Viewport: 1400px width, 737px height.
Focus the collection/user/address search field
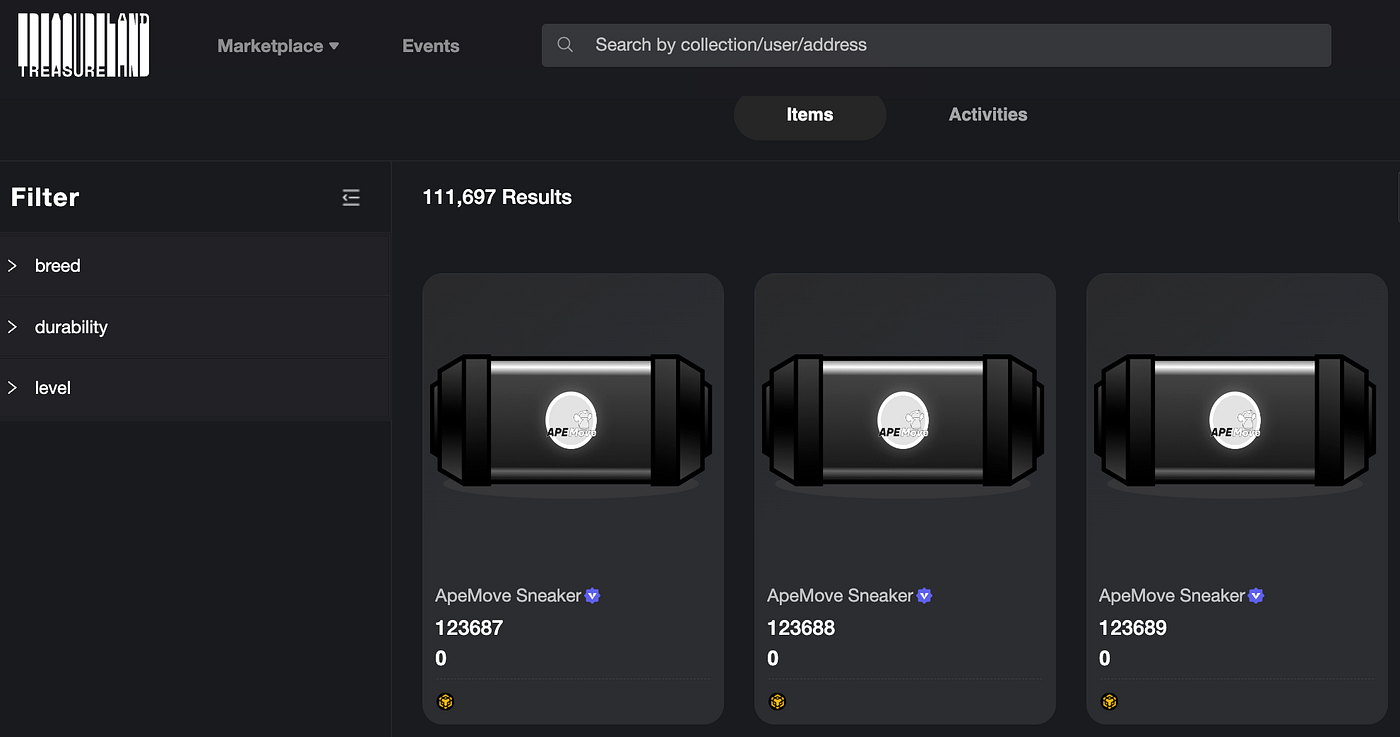[936, 45]
